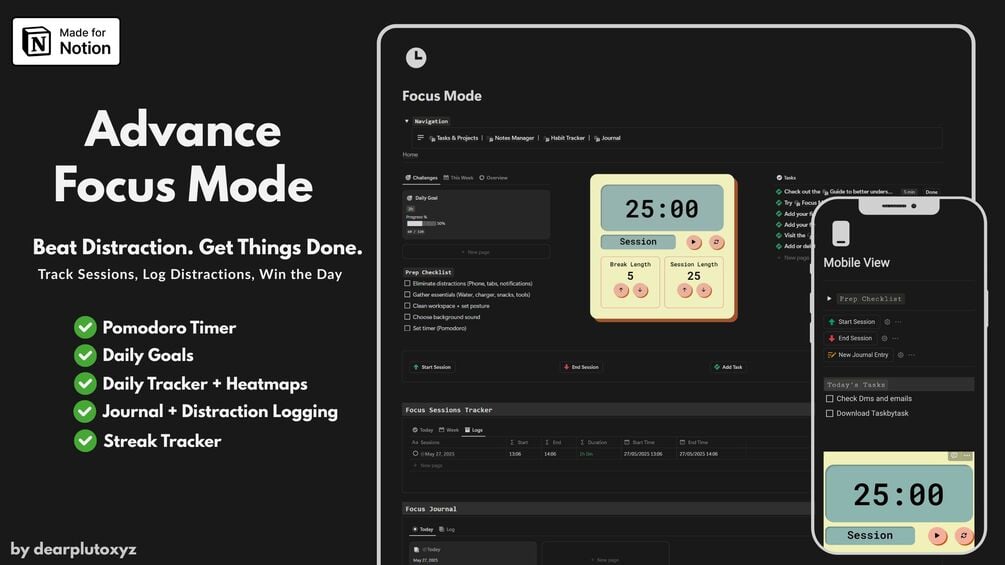Open settings gear beside mobile Start Session

tap(887, 322)
